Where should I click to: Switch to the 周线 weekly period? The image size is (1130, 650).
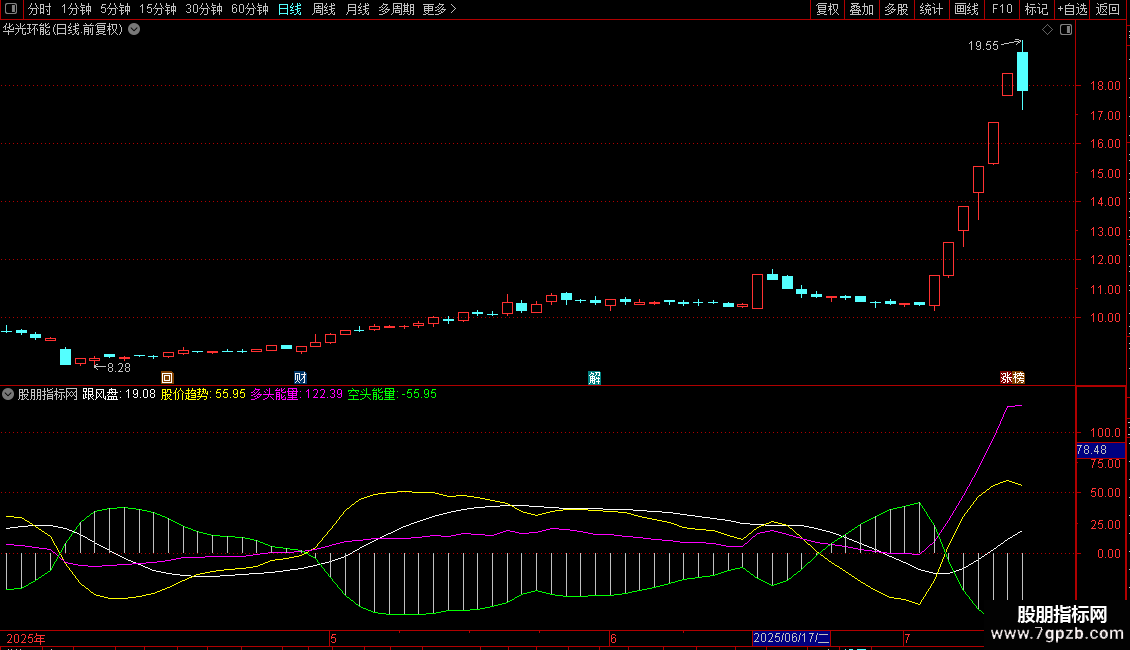pos(324,9)
